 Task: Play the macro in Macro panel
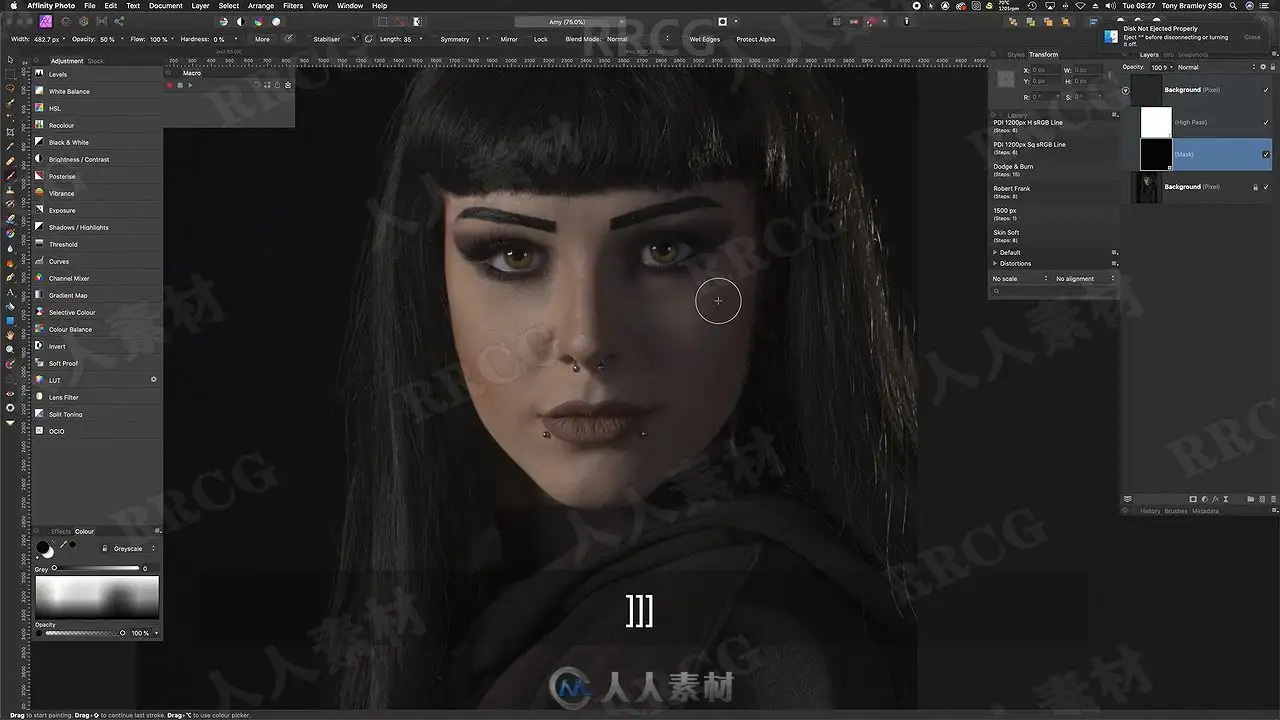click(190, 85)
